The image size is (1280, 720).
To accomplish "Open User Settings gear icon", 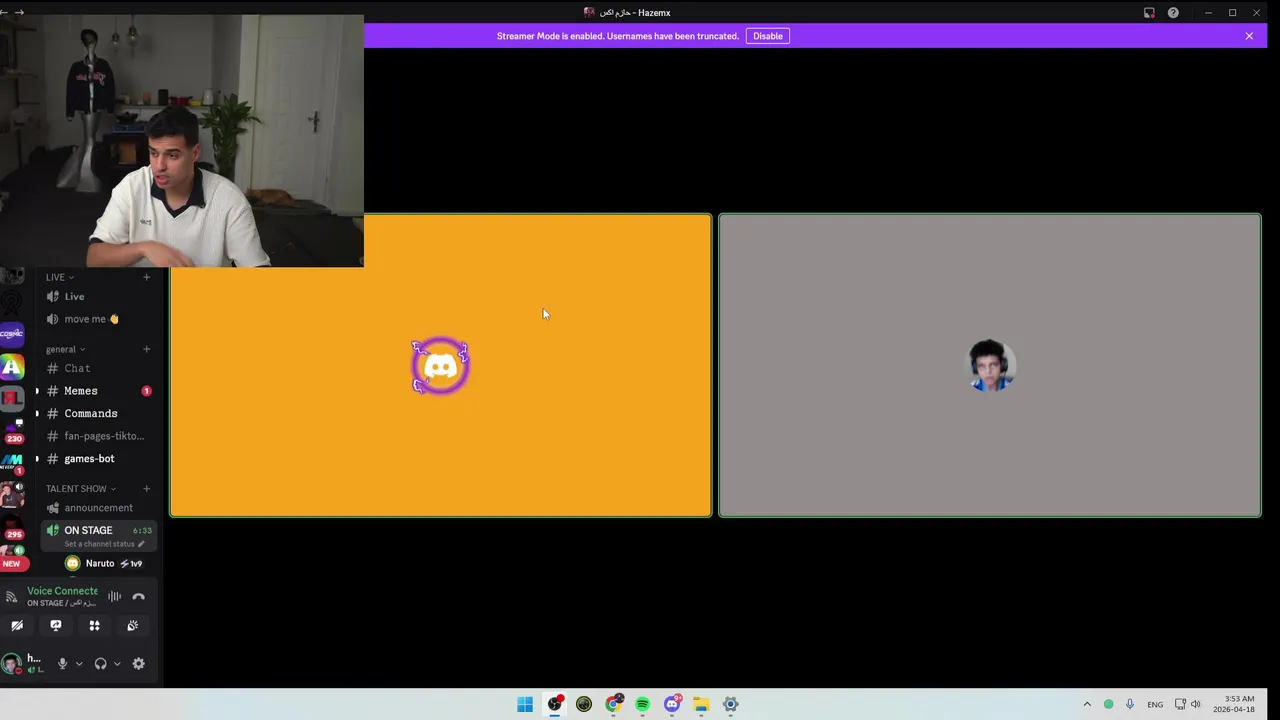I will pos(139,663).
